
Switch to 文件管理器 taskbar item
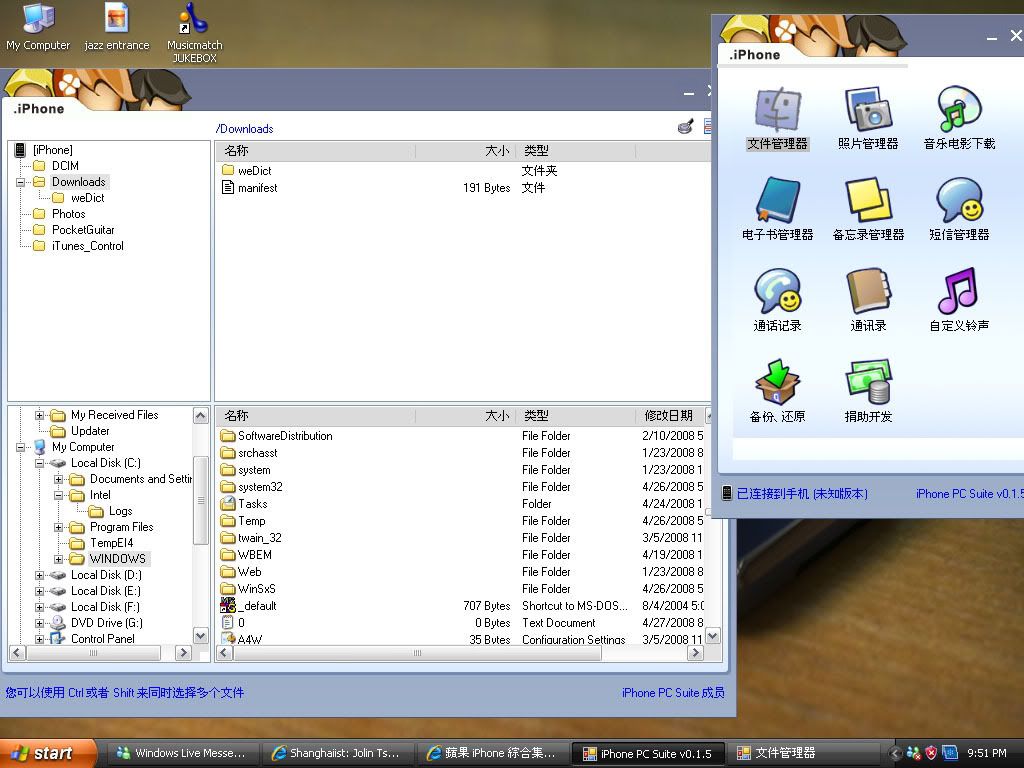click(x=803, y=753)
